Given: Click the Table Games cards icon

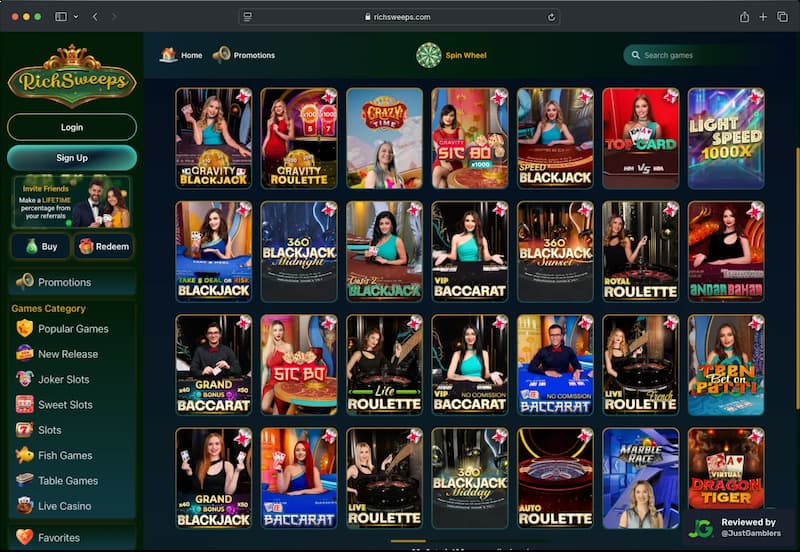Looking at the screenshot, I should click(x=24, y=480).
